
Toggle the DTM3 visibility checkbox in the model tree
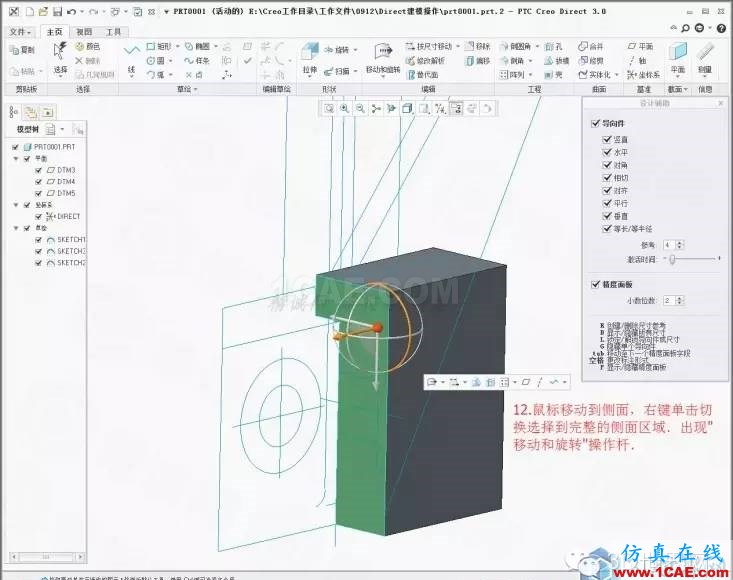tap(38, 170)
